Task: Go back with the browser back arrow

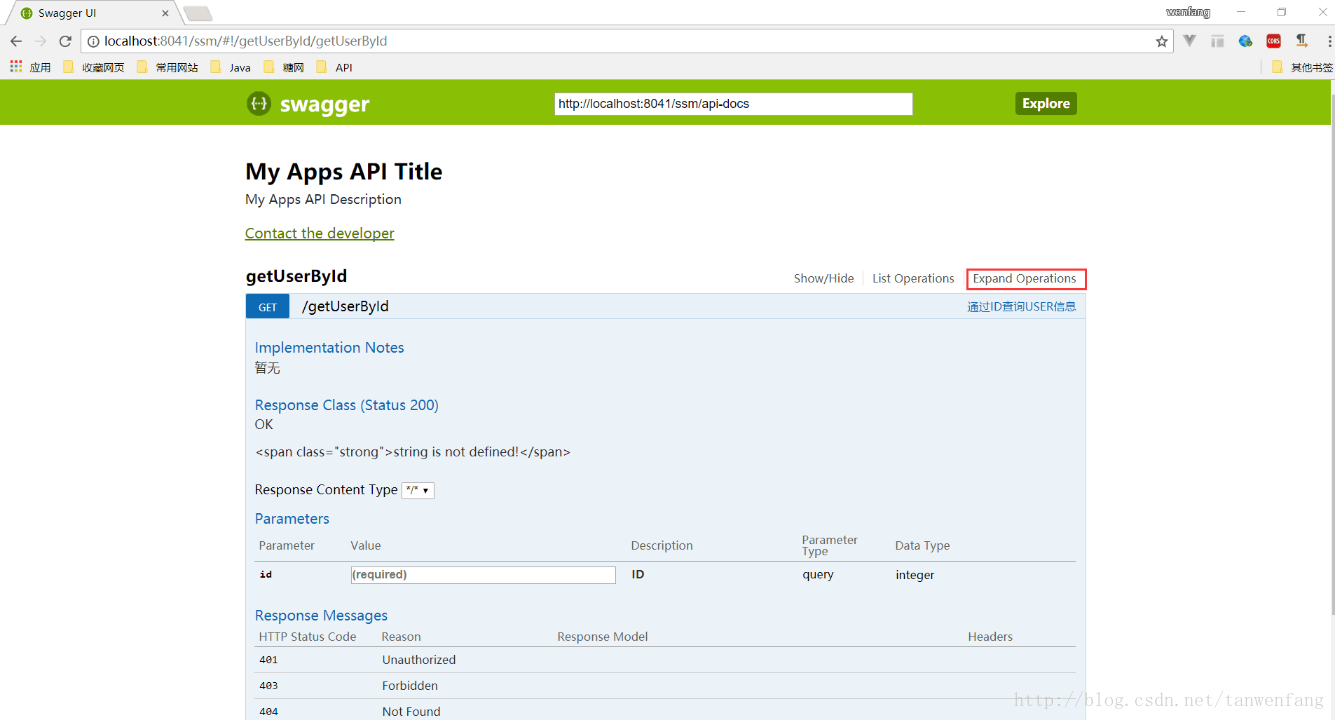Action: [16, 41]
